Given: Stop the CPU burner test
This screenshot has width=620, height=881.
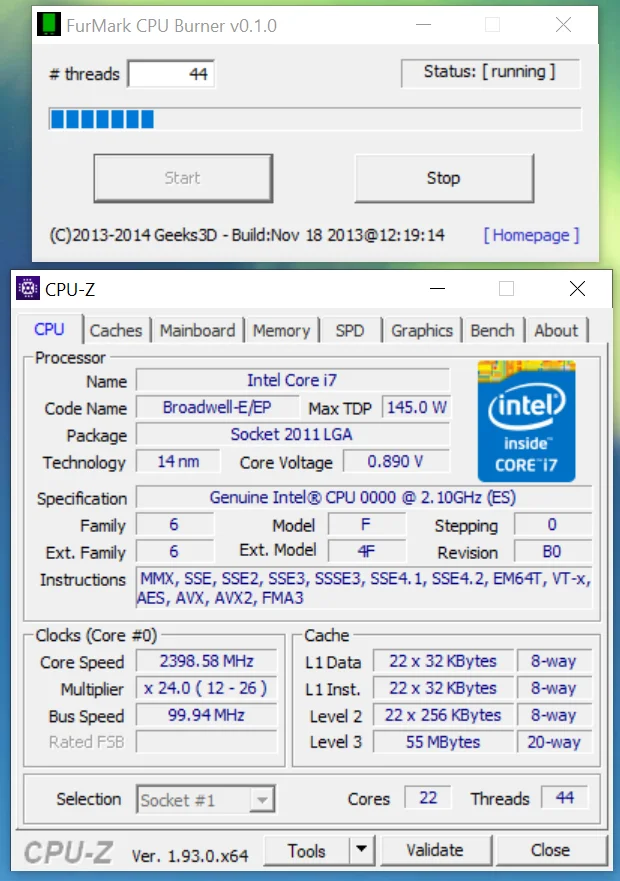Looking at the screenshot, I should [443, 178].
